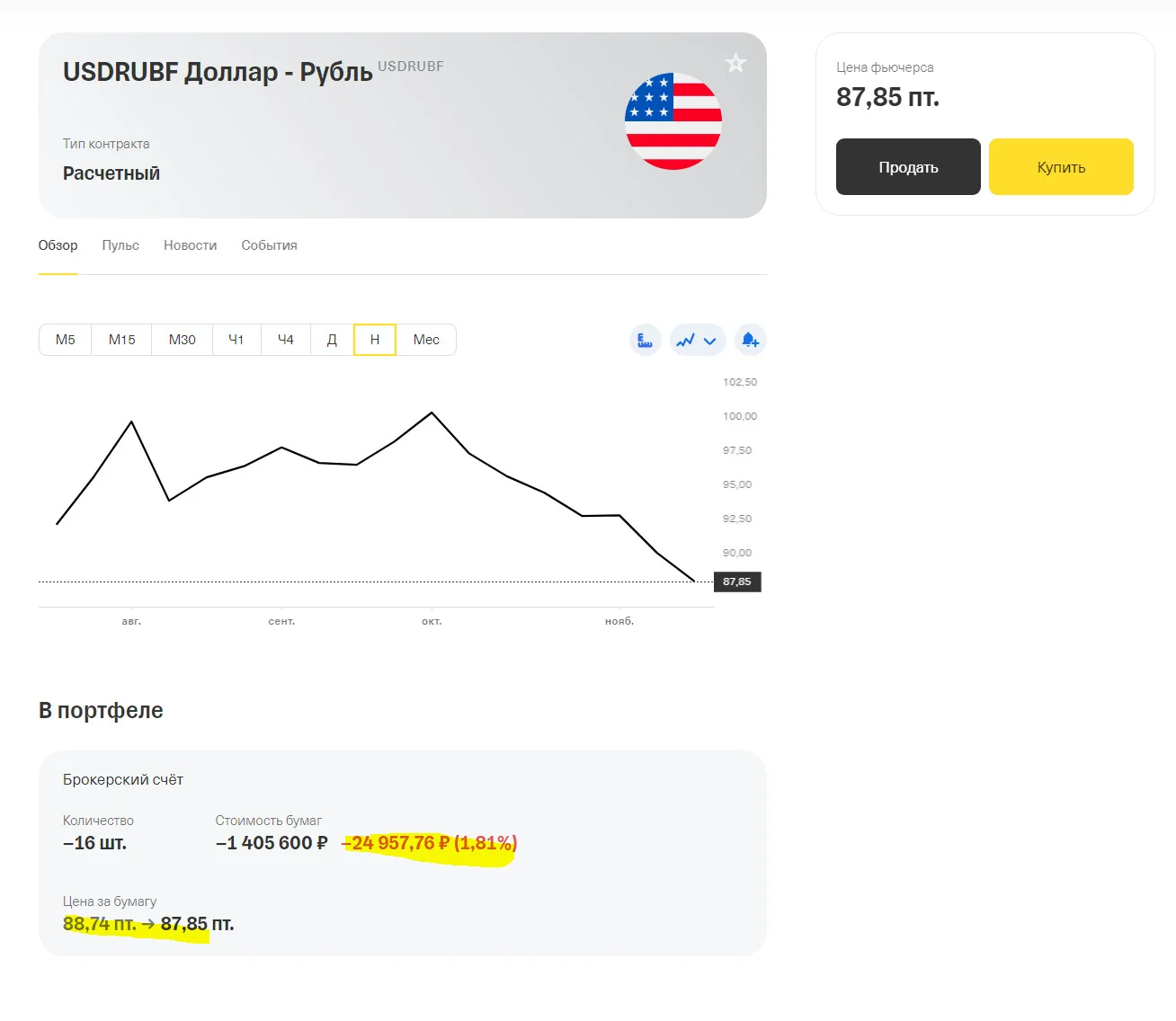Switch chart to Ч1 hourly interval

point(236,340)
